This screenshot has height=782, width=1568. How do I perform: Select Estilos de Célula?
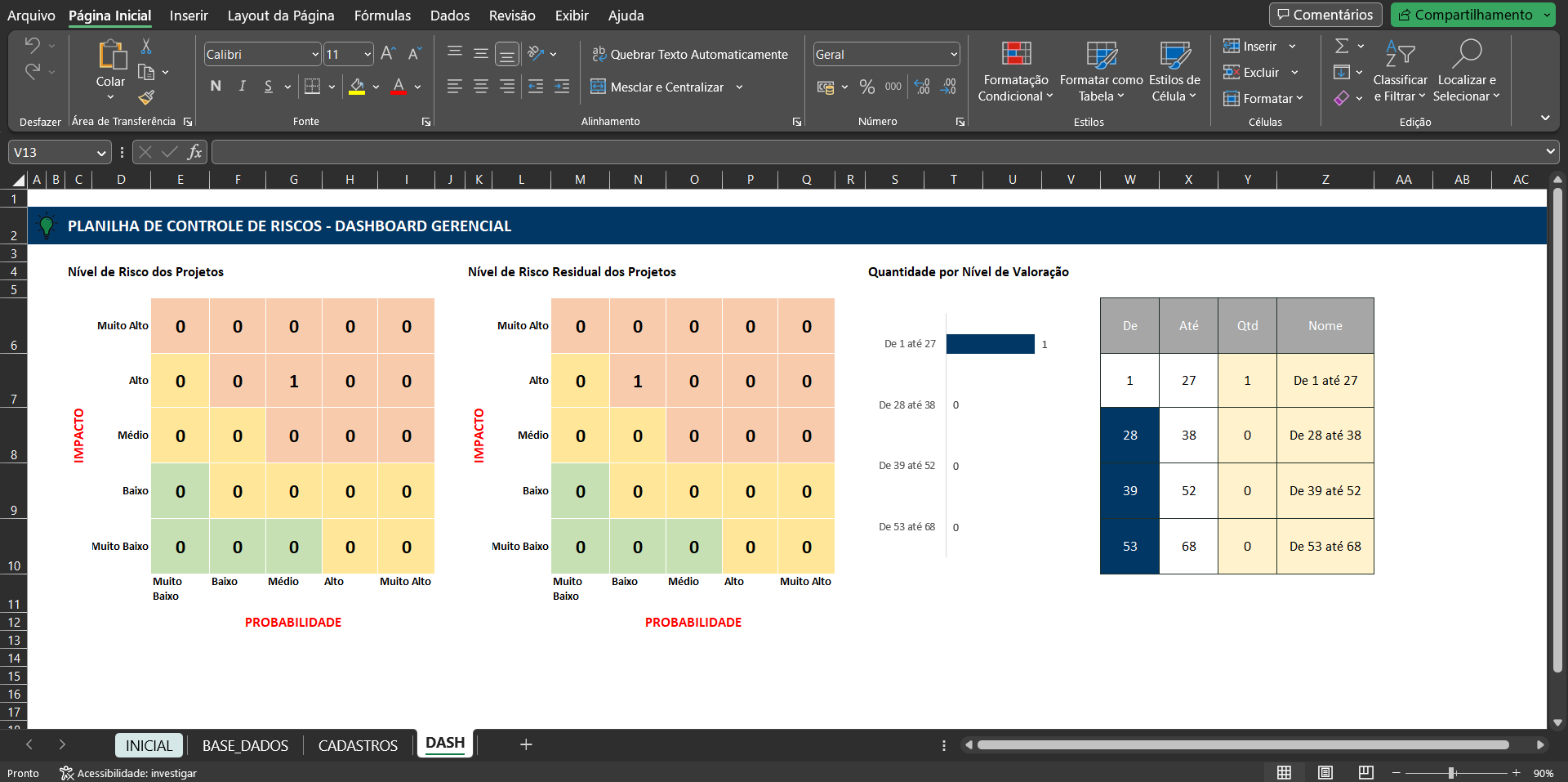click(x=1174, y=72)
